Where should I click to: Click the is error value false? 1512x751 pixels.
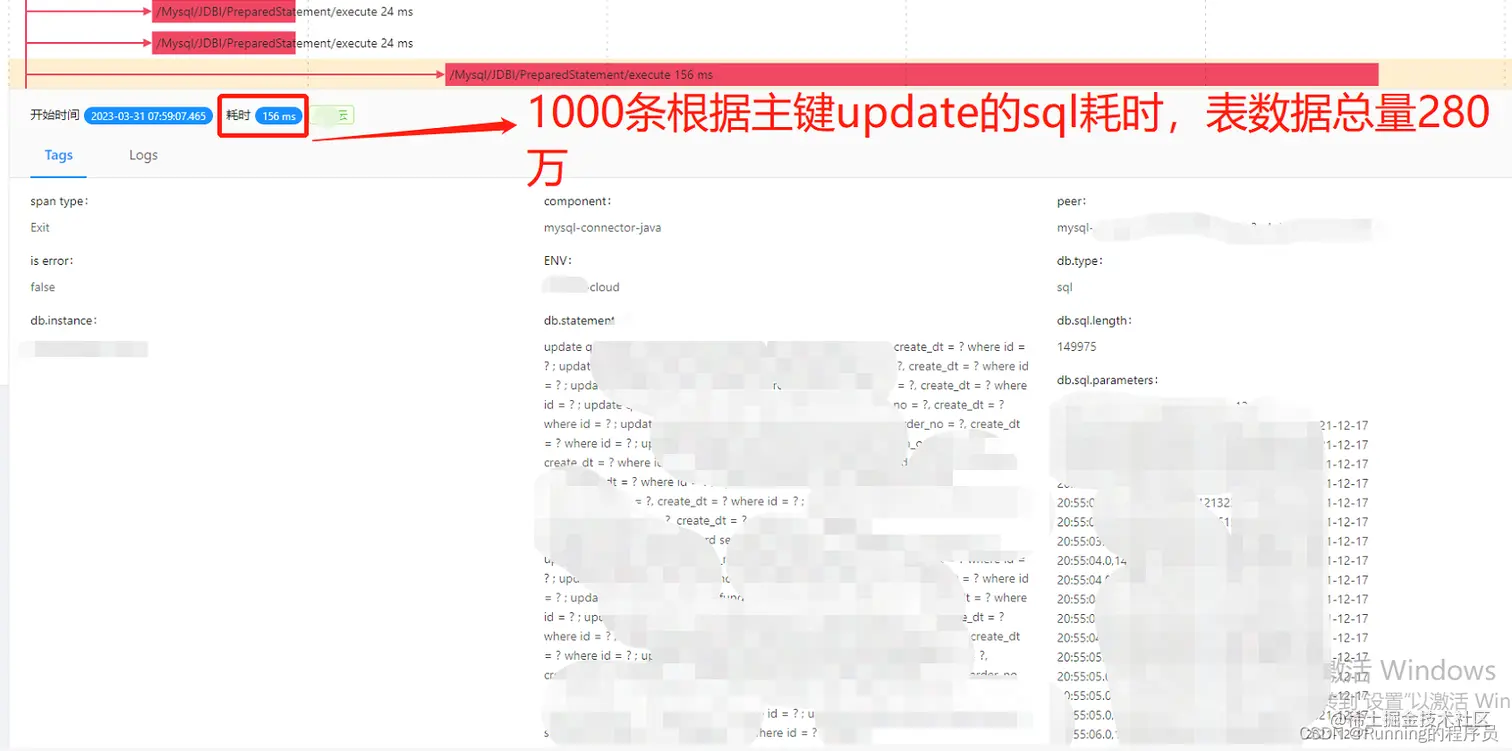(x=42, y=287)
